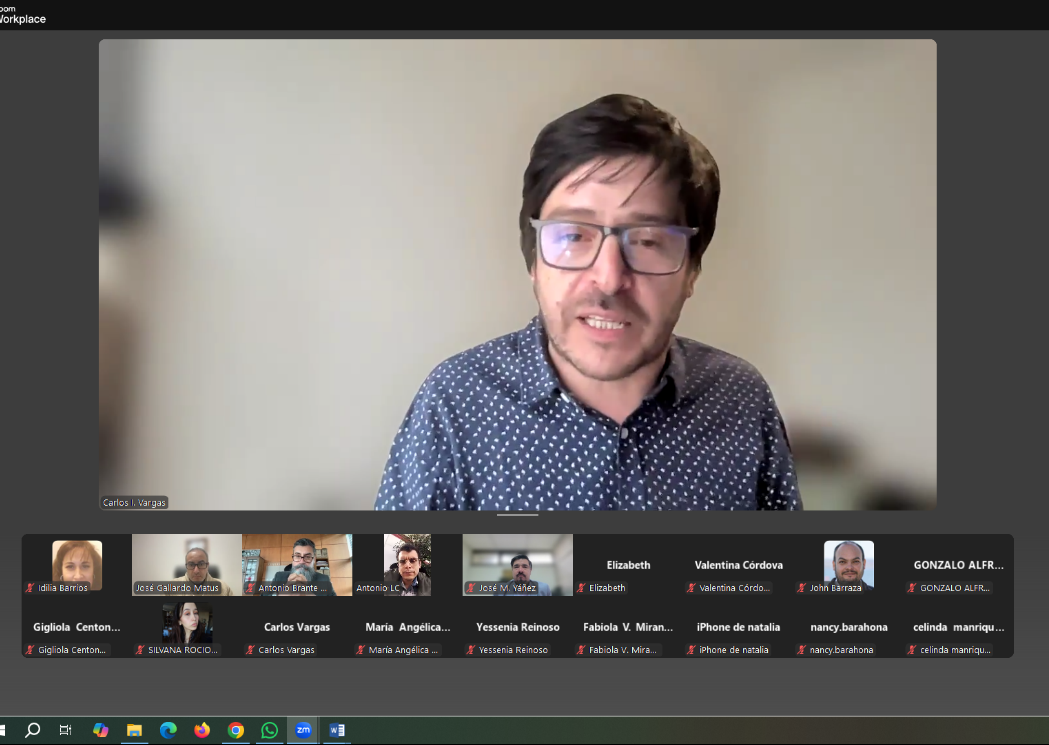Image resolution: width=1049 pixels, height=745 pixels.
Task: Click muted mic icon beside Gigliola Centon...
Action: click(29, 649)
